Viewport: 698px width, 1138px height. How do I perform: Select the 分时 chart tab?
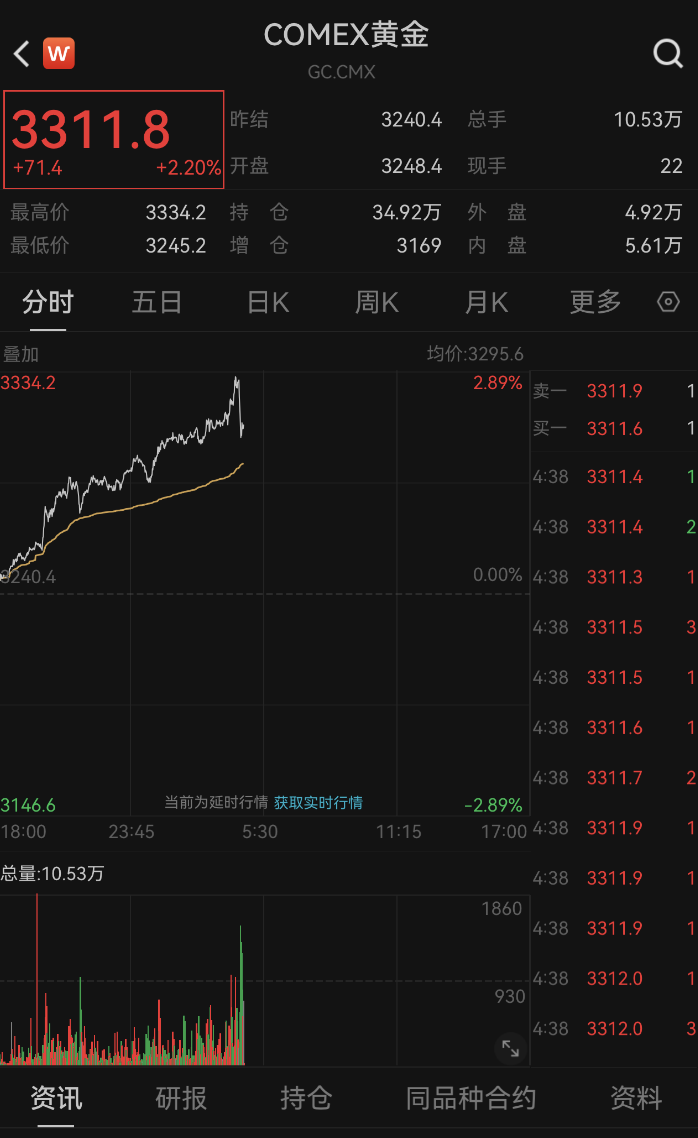(x=48, y=302)
